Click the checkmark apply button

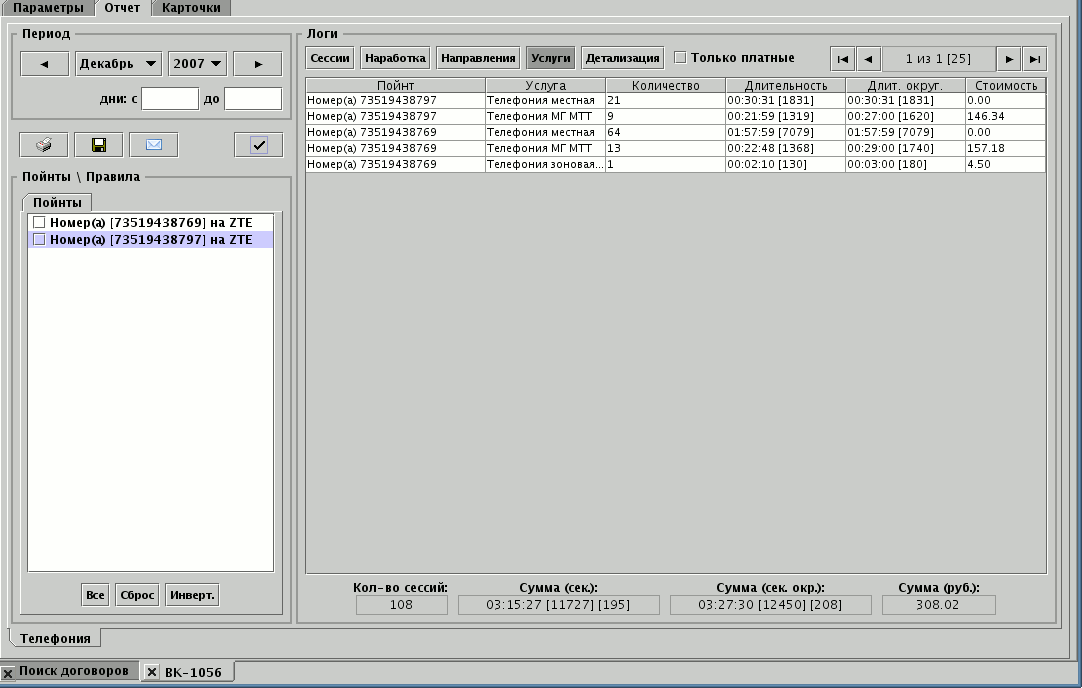(x=258, y=145)
